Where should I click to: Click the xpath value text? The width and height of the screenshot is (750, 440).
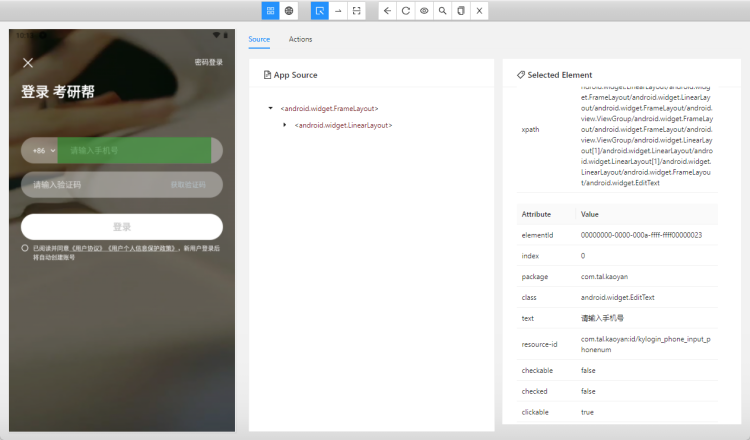[x=647, y=135]
